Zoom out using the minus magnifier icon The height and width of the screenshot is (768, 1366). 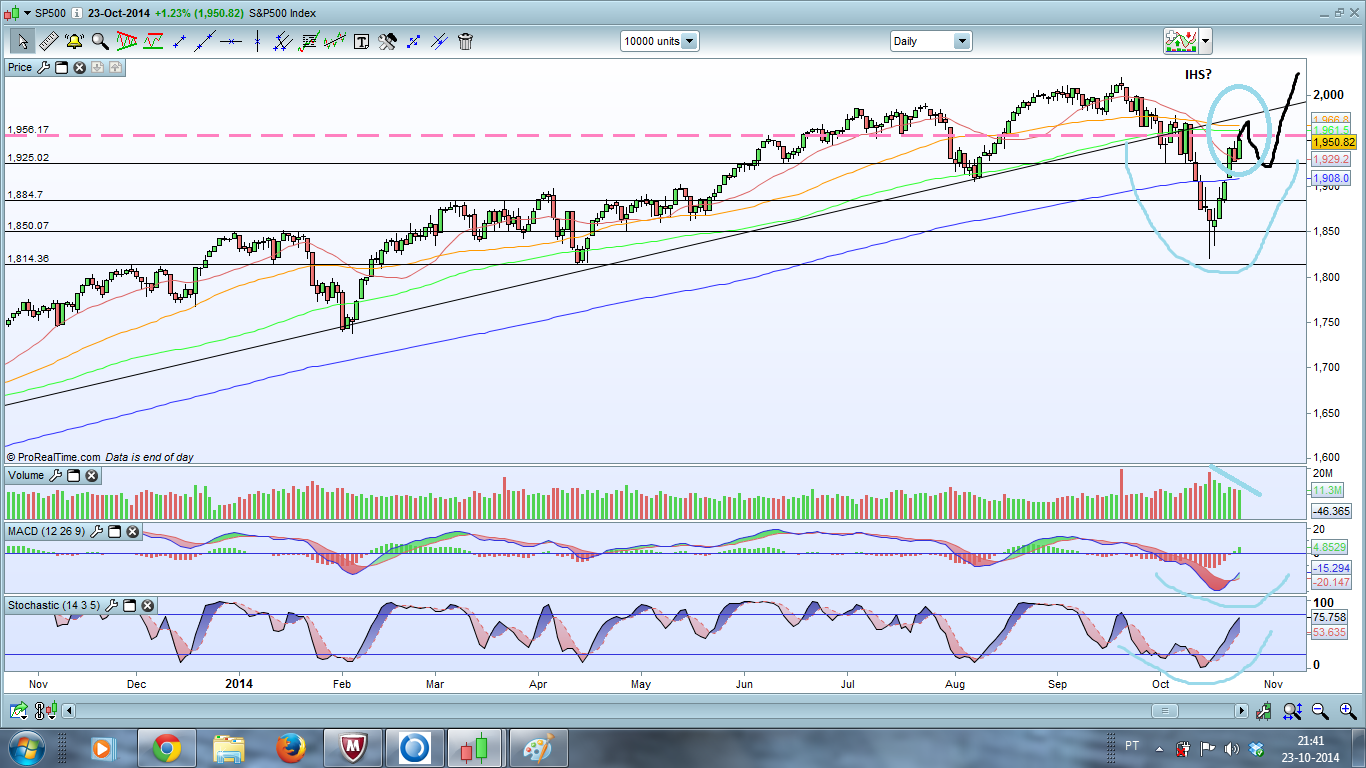[x=1320, y=711]
